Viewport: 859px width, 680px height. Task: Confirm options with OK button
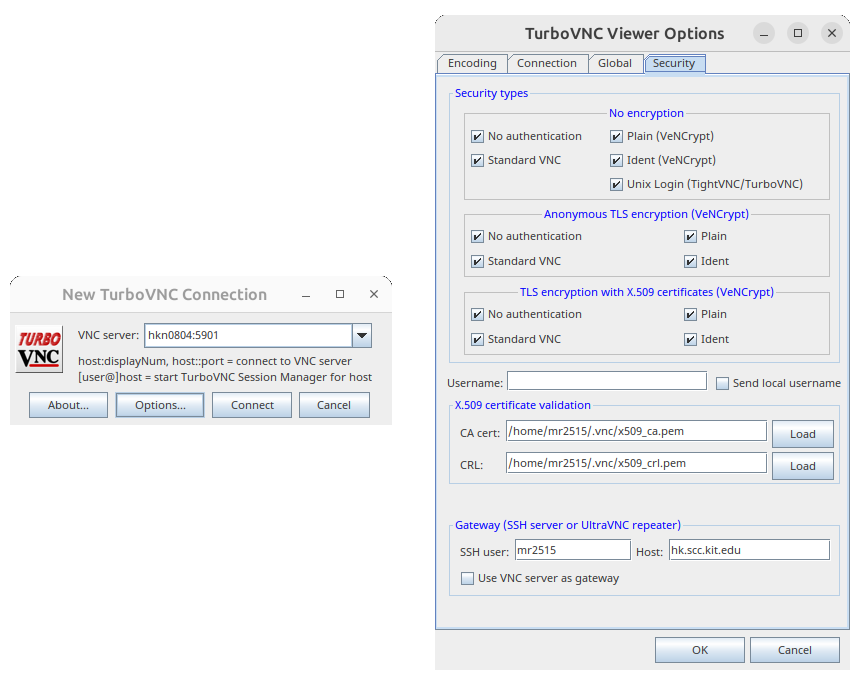tap(700, 650)
